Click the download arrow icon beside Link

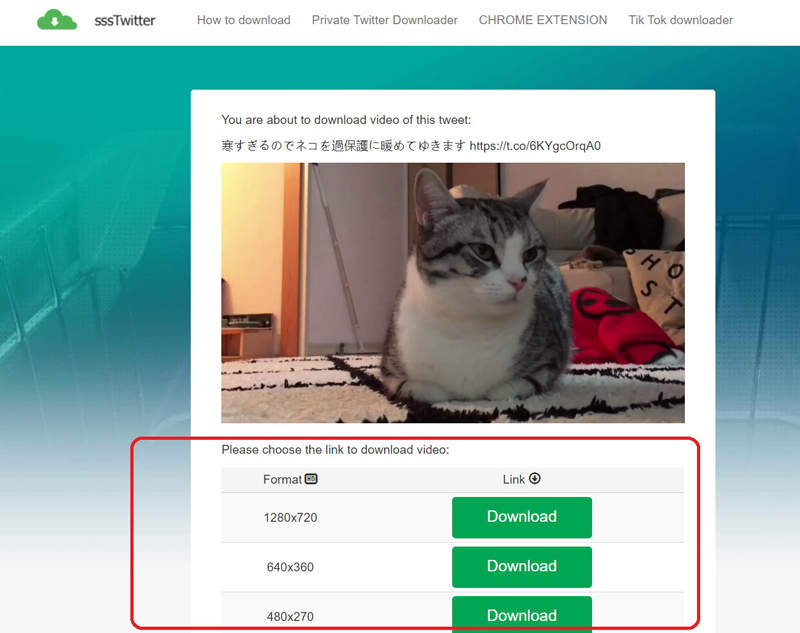pyautogui.click(x=535, y=478)
